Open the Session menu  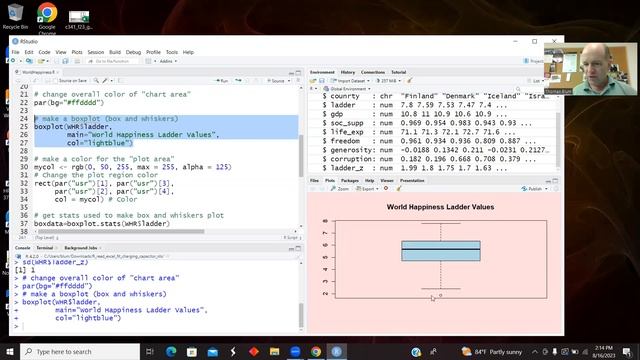point(96,52)
